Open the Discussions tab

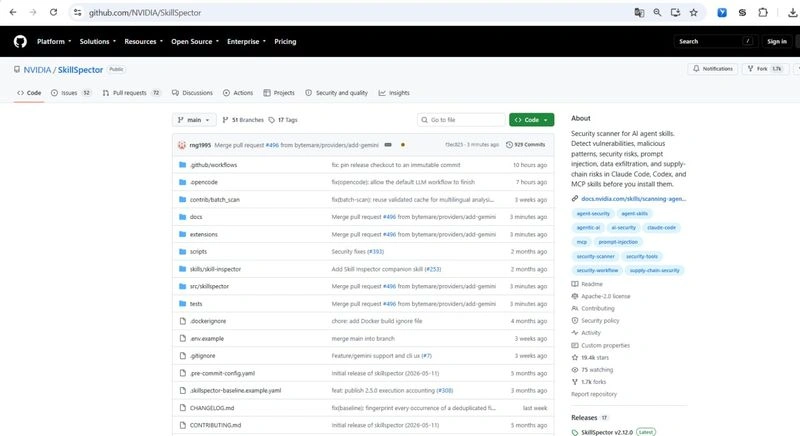click(192, 93)
